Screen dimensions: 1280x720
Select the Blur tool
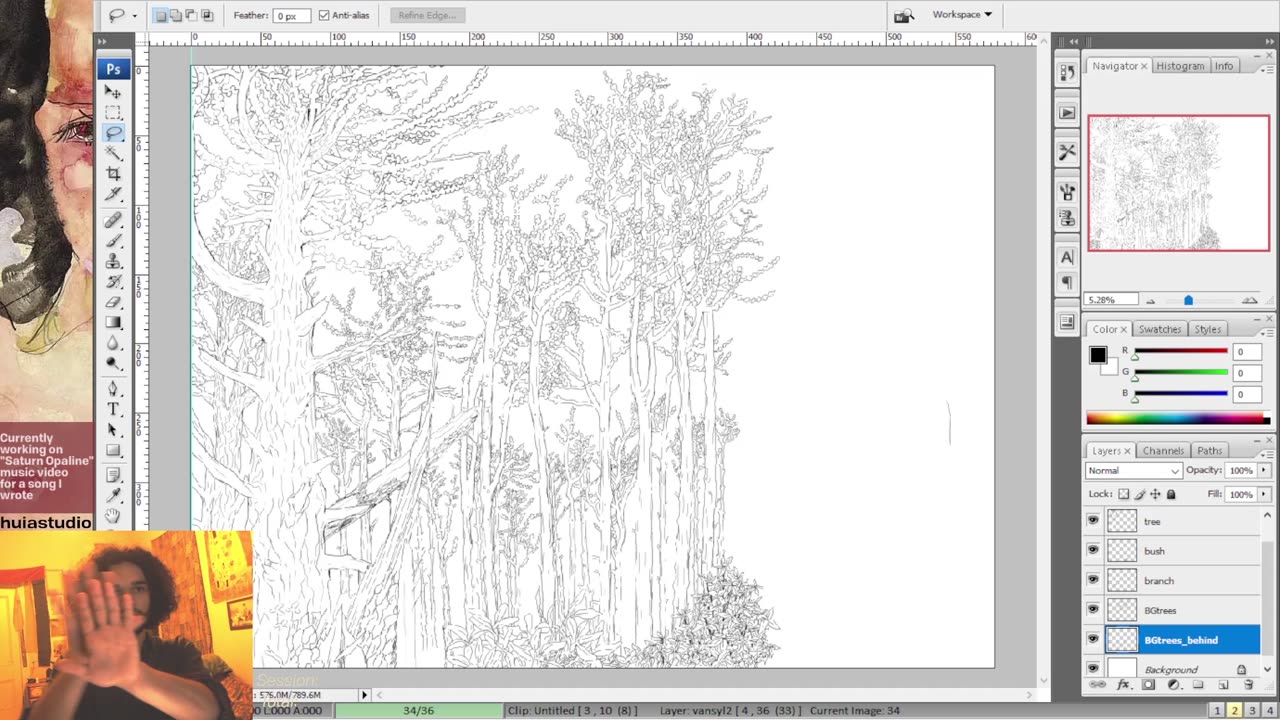tap(113, 343)
